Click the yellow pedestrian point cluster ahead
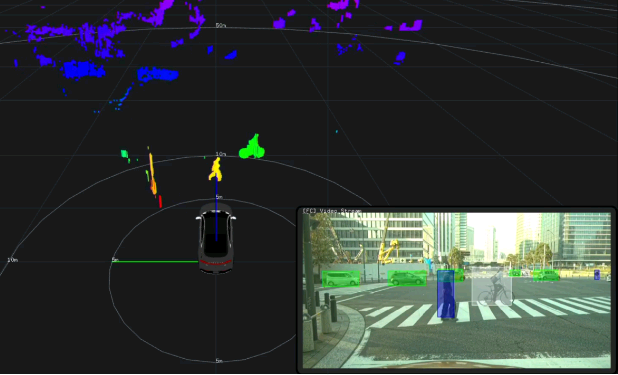This screenshot has width=618, height=375. (x=216, y=169)
